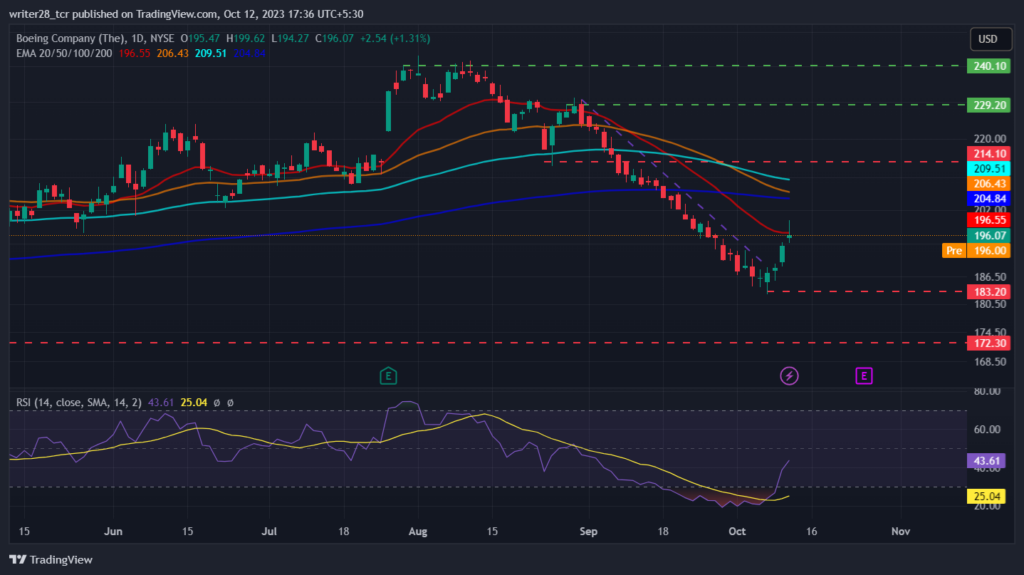Select the RSI (14, close, SMA, 14, 2) legend

click(x=78, y=402)
